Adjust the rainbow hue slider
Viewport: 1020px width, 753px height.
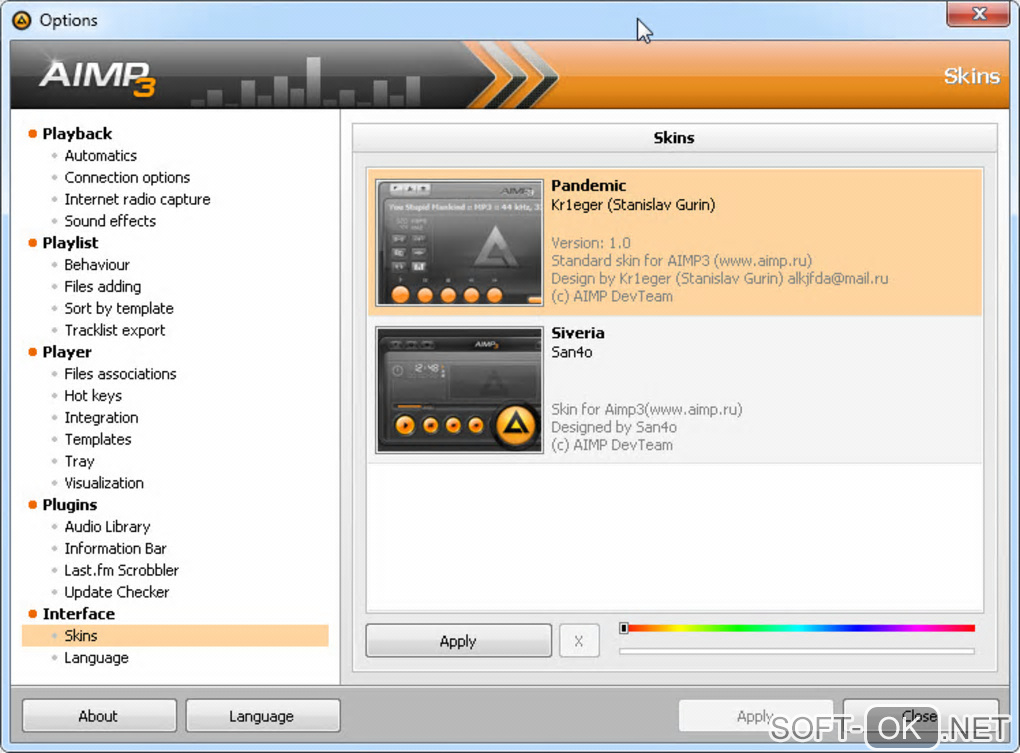[x=797, y=628]
